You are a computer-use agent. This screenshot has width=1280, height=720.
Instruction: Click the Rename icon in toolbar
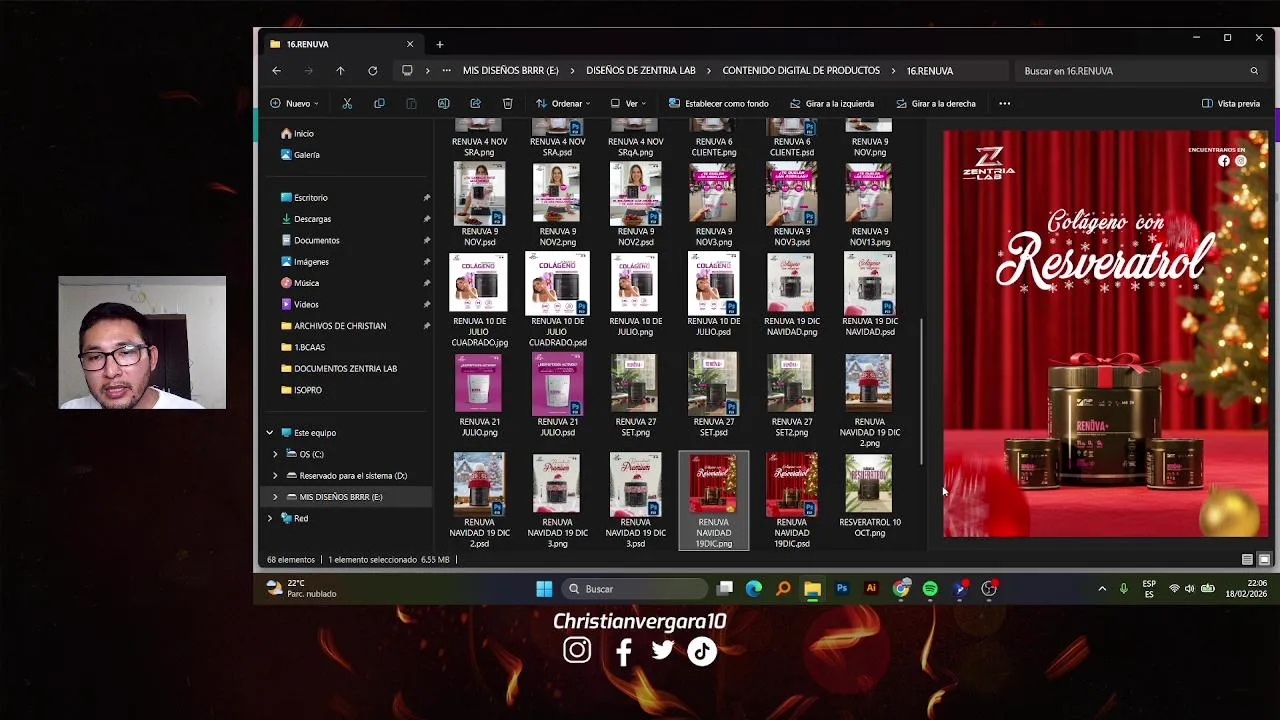pos(443,103)
